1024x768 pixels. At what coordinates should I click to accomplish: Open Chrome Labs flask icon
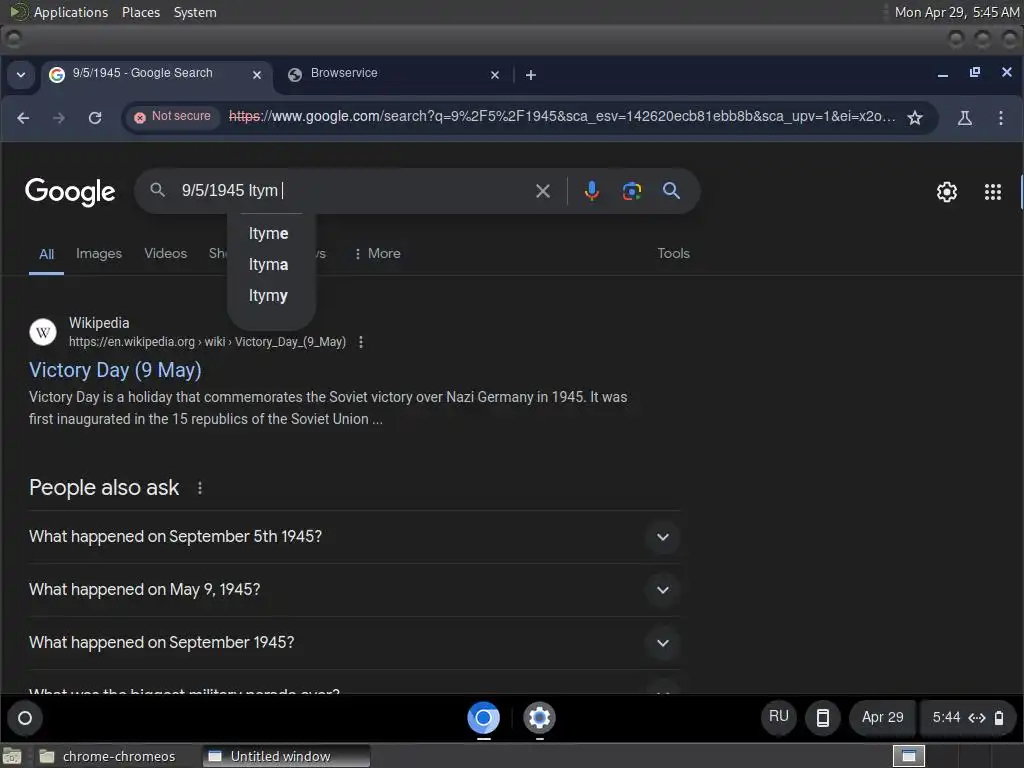pos(965,118)
